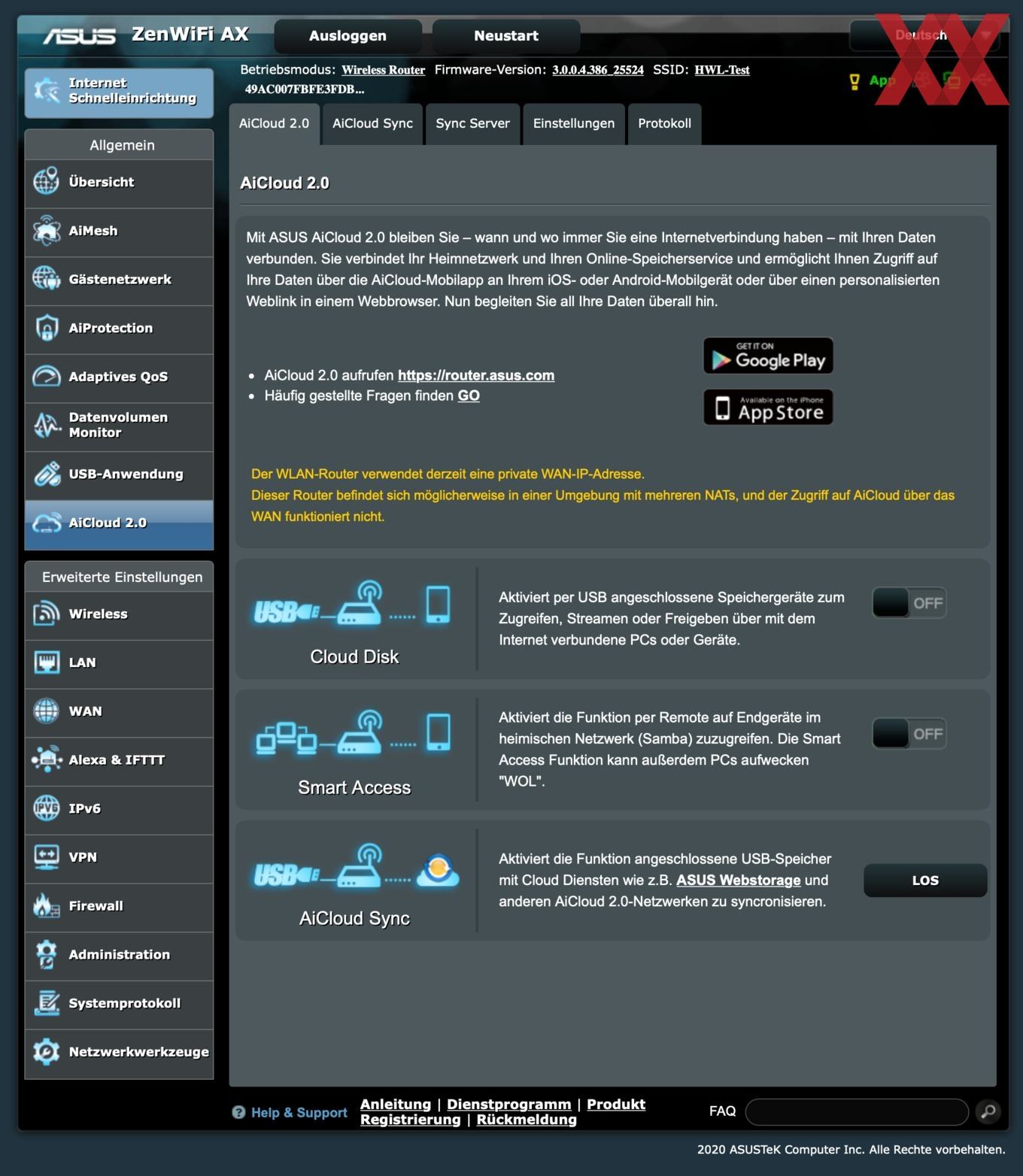This screenshot has height=1176, width=1023.
Task: Click the WAN globe icon
Action: (x=46, y=711)
